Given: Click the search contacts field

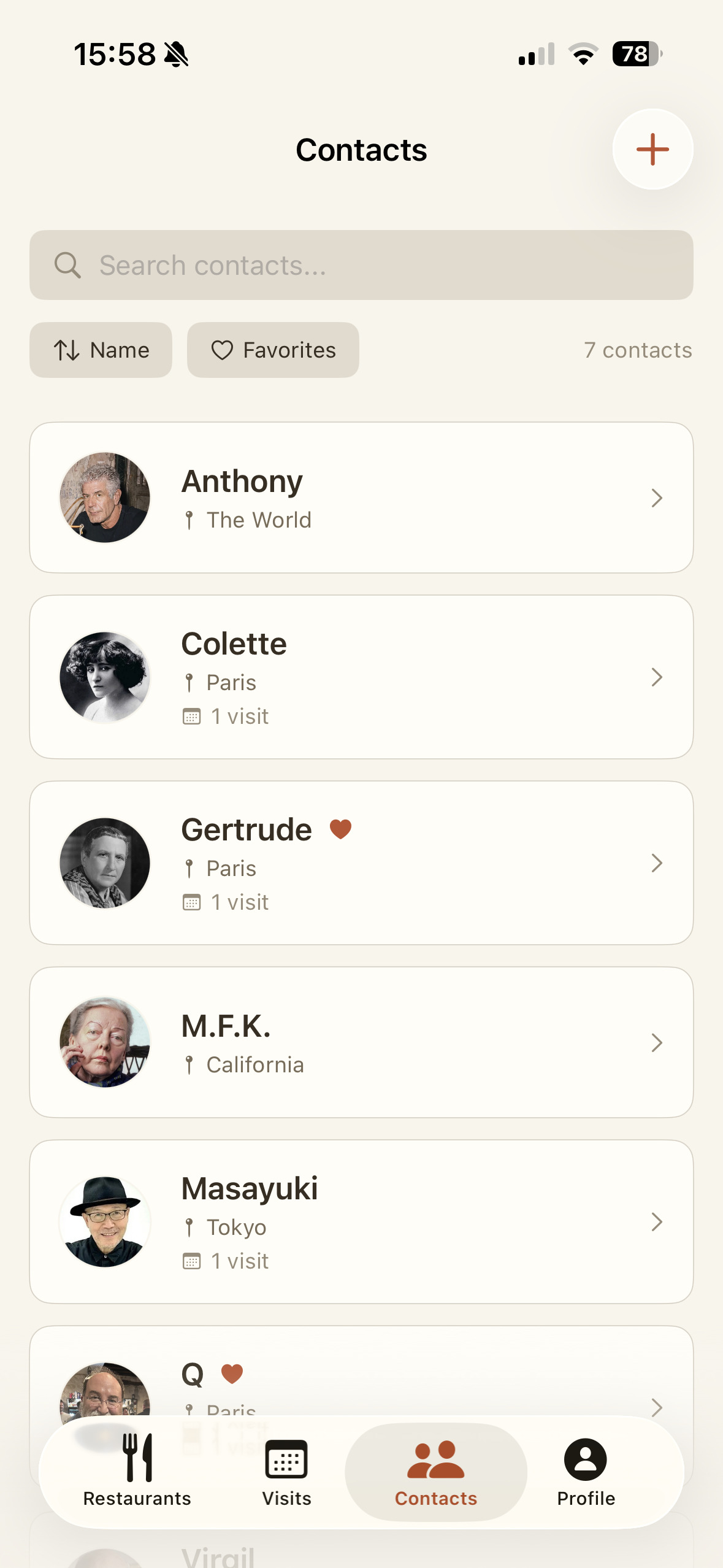Looking at the screenshot, I should point(361,265).
